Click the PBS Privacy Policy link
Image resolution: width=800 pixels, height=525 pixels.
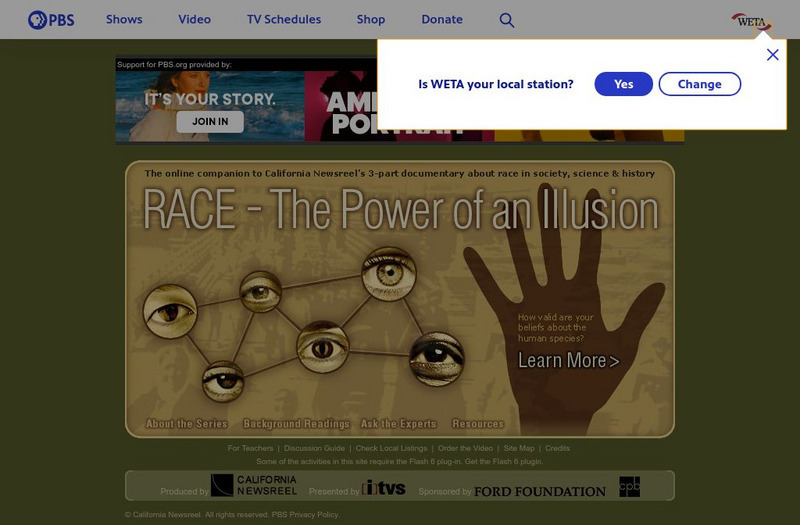[x=306, y=514]
